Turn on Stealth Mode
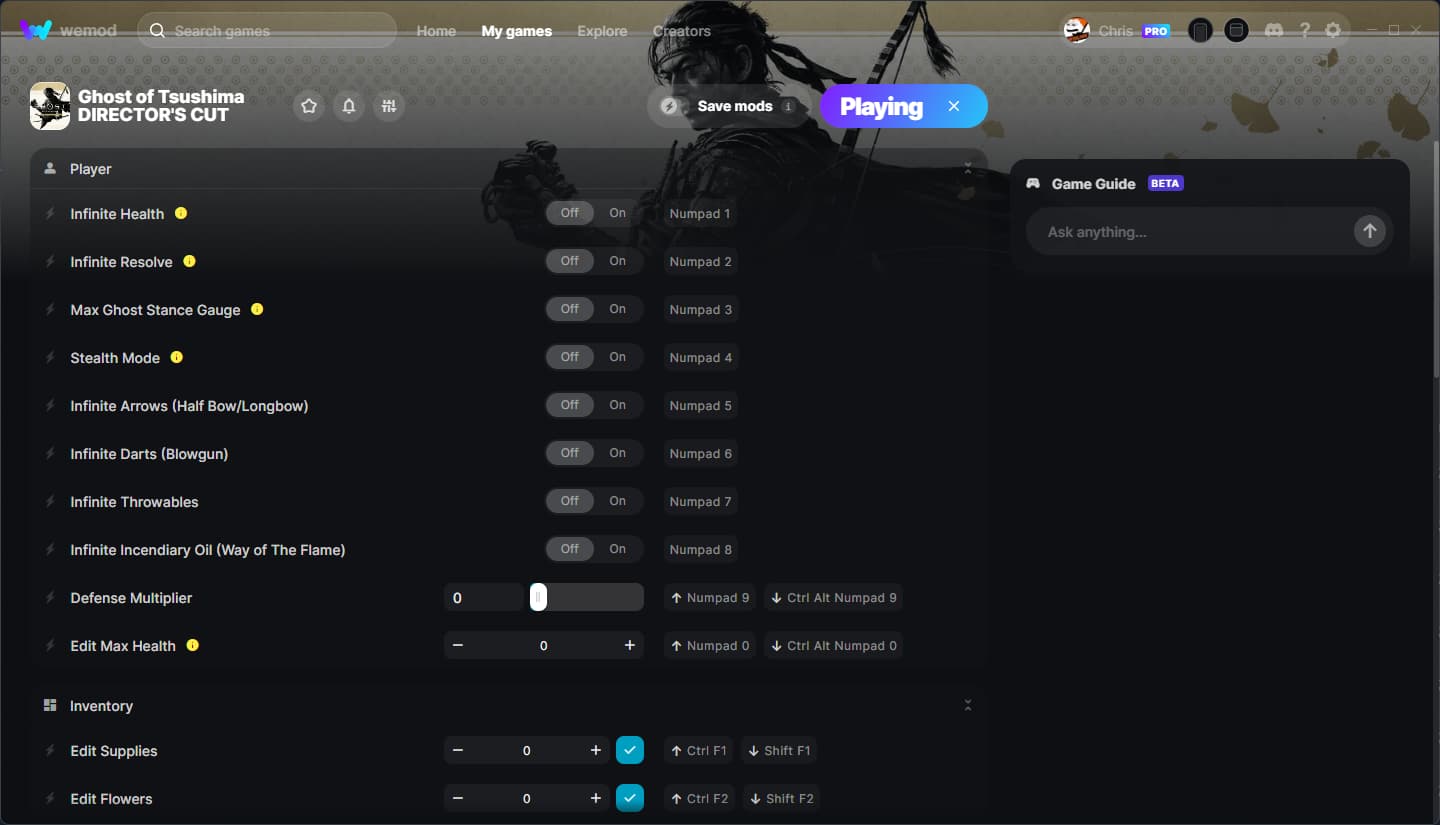1440x825 pixels. coord(617,357)
